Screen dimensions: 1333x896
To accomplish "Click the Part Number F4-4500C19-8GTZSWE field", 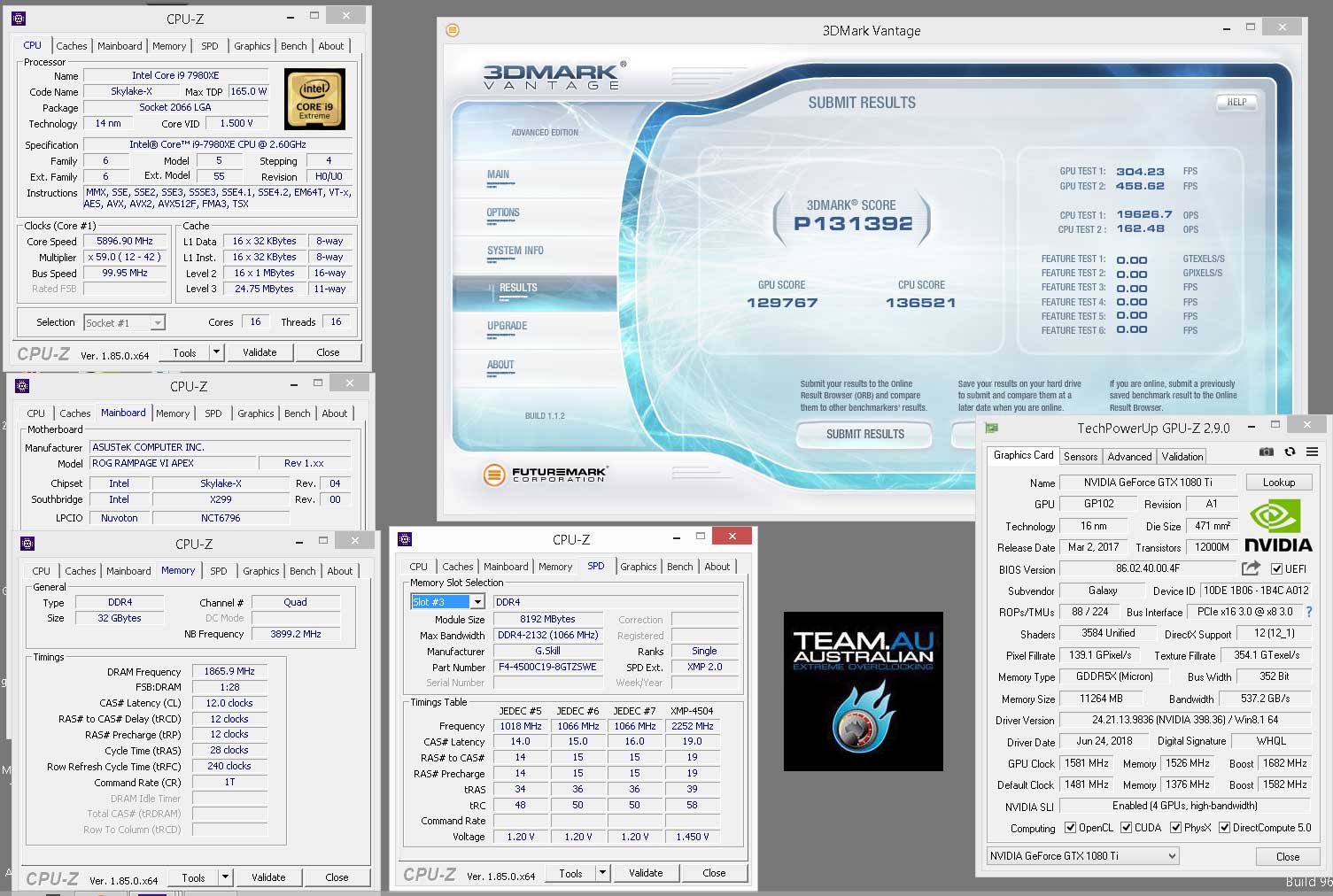I will click(547, 667).
